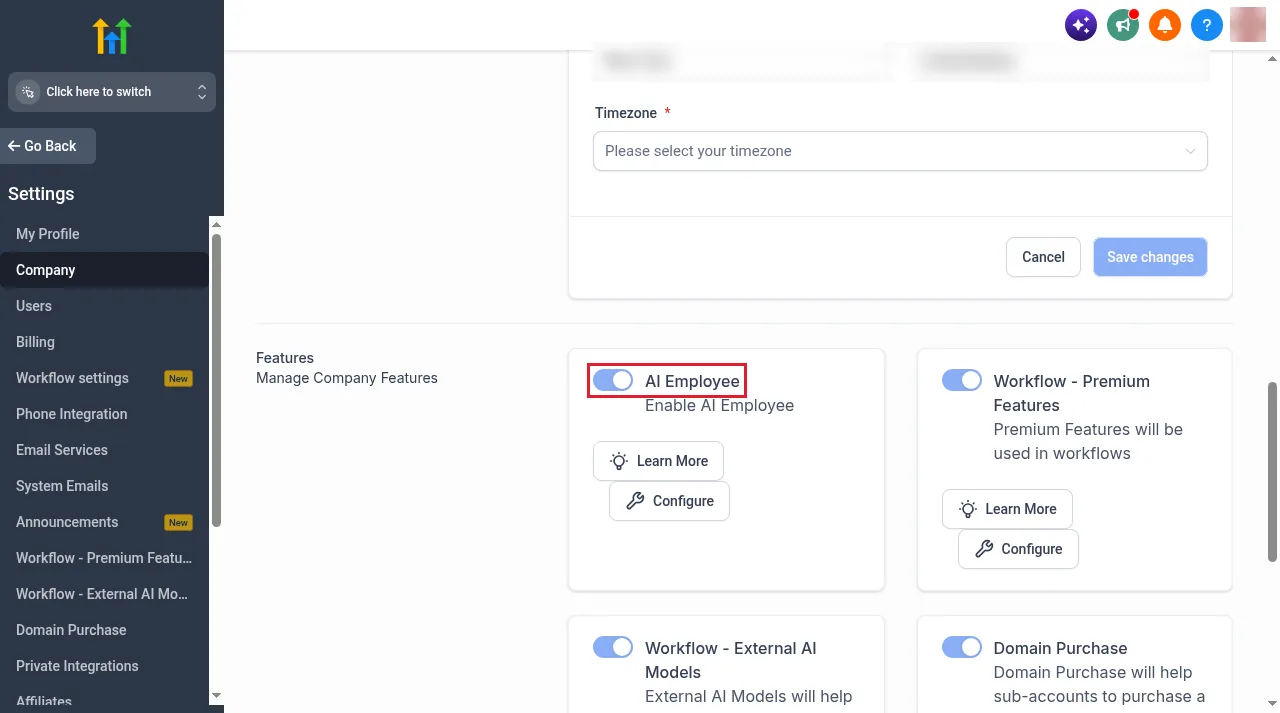This screenshot has width=1280, height=713.
Task: Click the main page vertical scrollbar
Action: coord(1272,471)
